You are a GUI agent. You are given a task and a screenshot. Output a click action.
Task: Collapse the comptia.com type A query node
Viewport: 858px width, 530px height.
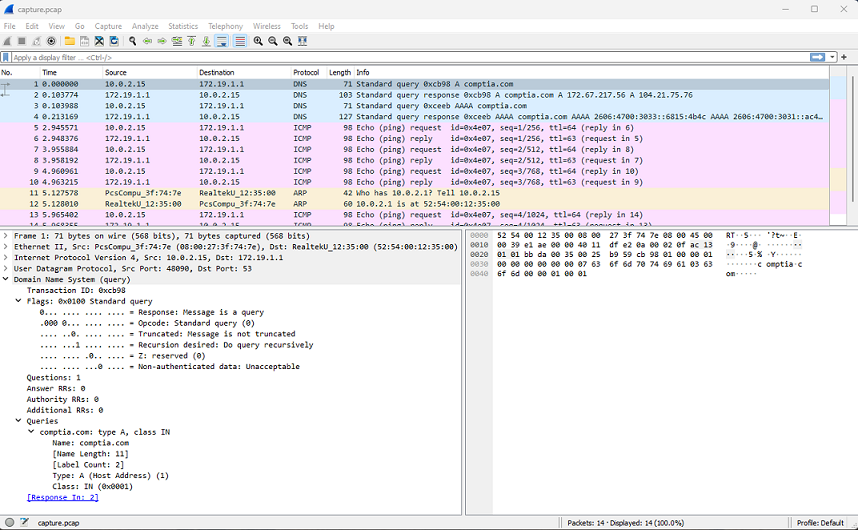31,432
